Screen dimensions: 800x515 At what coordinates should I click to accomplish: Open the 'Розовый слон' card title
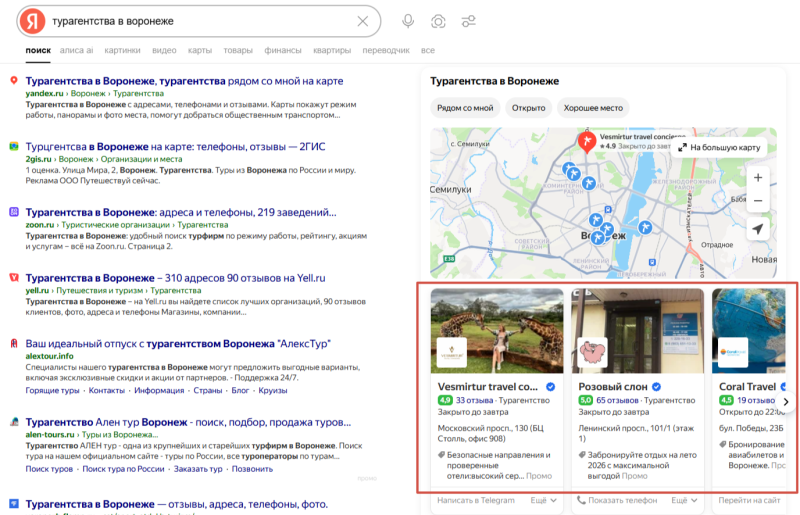pos(613,387)
